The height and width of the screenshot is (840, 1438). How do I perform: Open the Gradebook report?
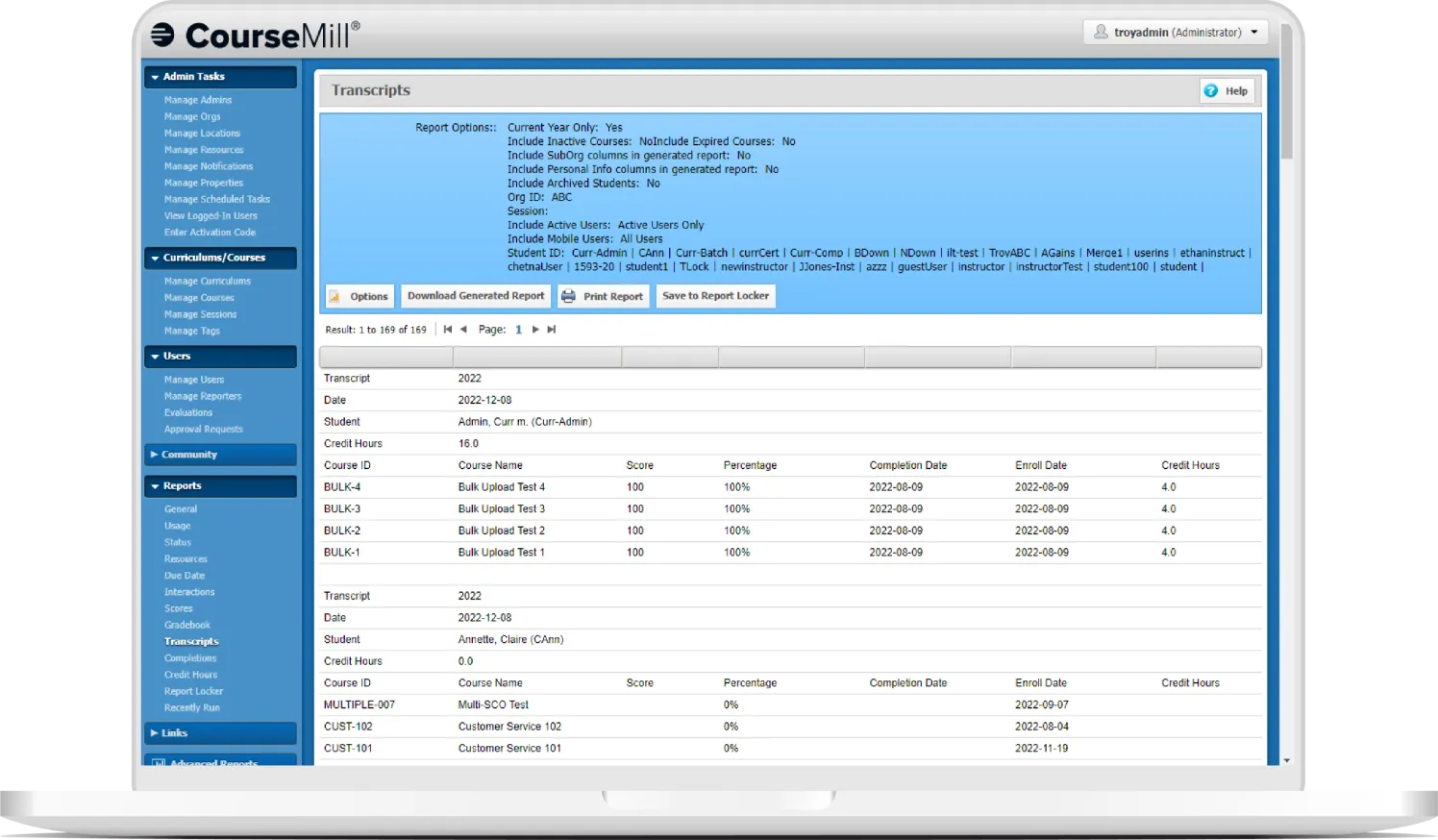[187, 625]
